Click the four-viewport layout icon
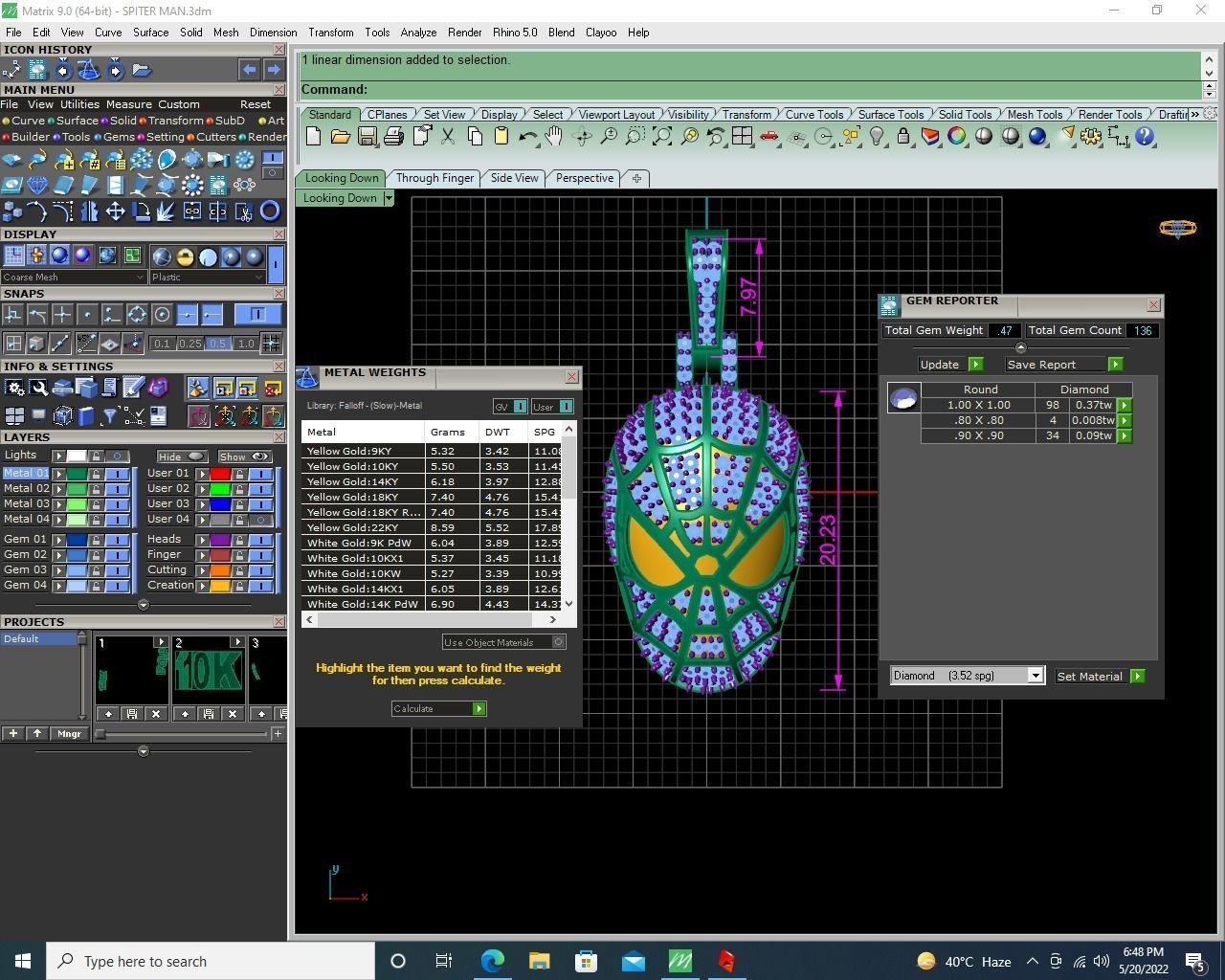1225x980 pixels. click(x=742, y=137)
